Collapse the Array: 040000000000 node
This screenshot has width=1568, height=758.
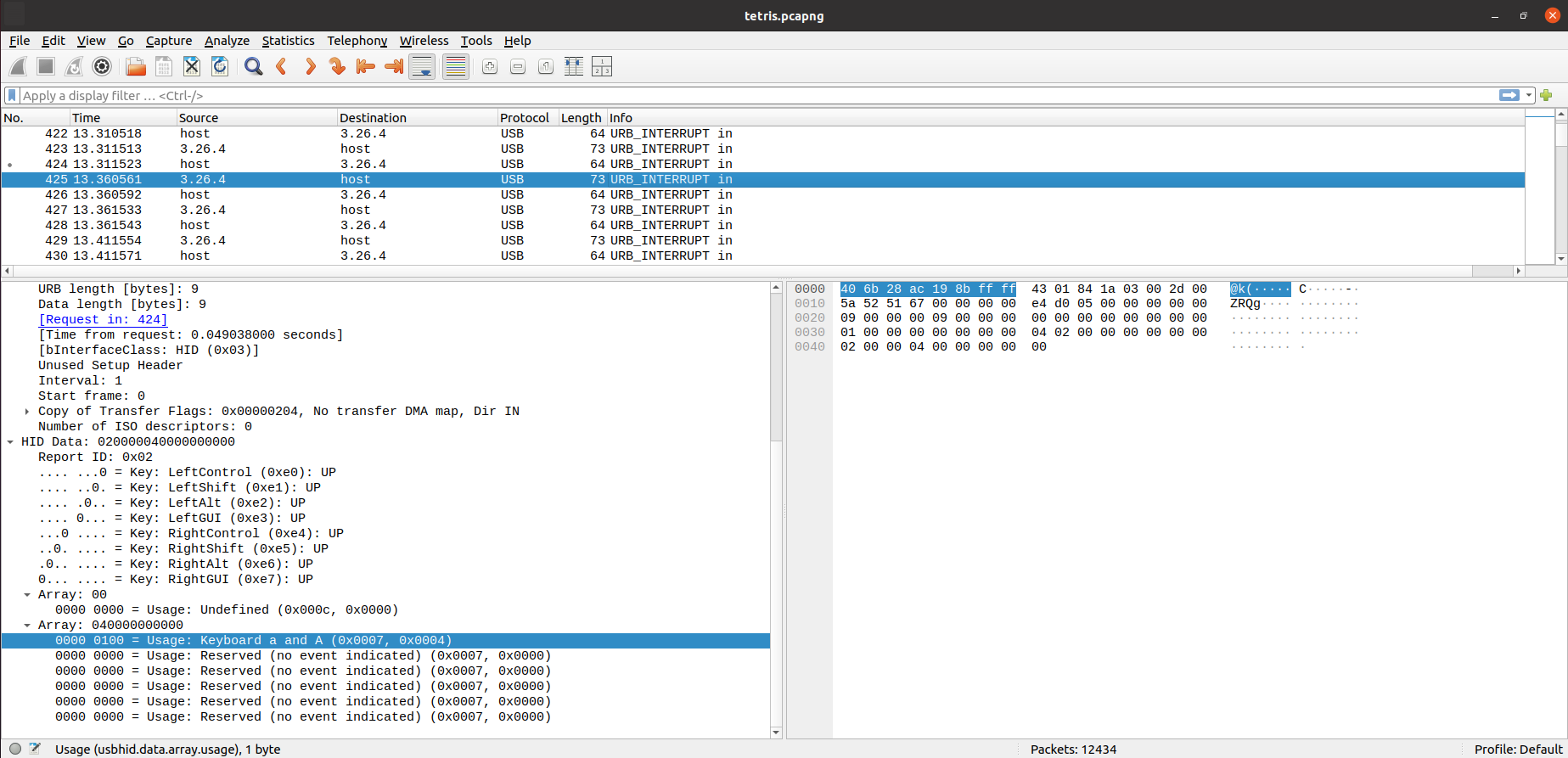click(27, 626)
